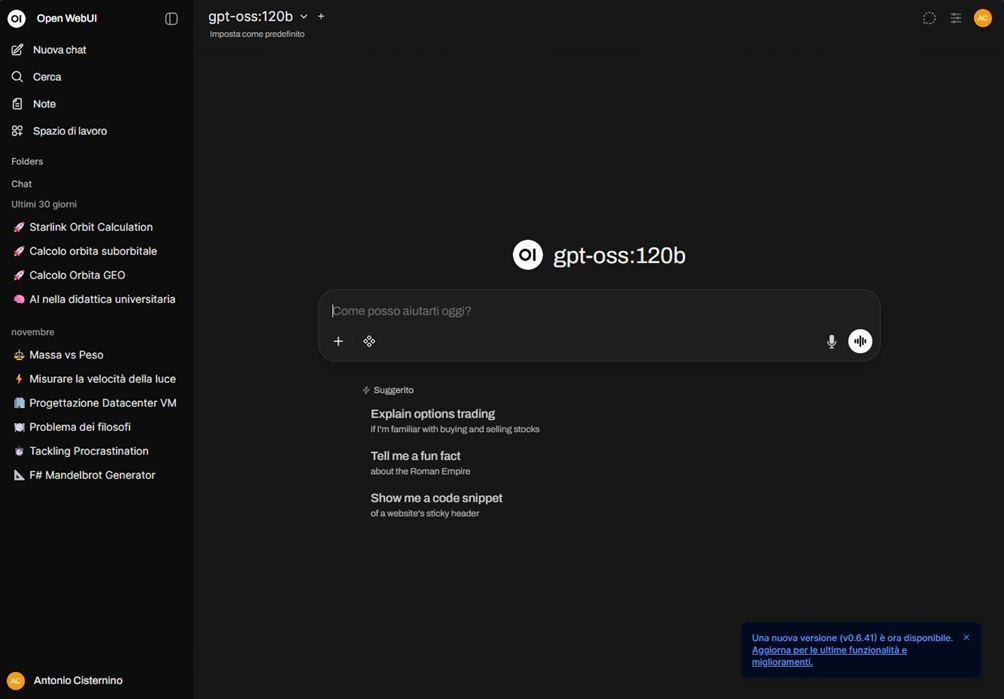Viewport: 1004px width, 699px height.
Task: Dismiss the new version notification
Action: [966, 638]
